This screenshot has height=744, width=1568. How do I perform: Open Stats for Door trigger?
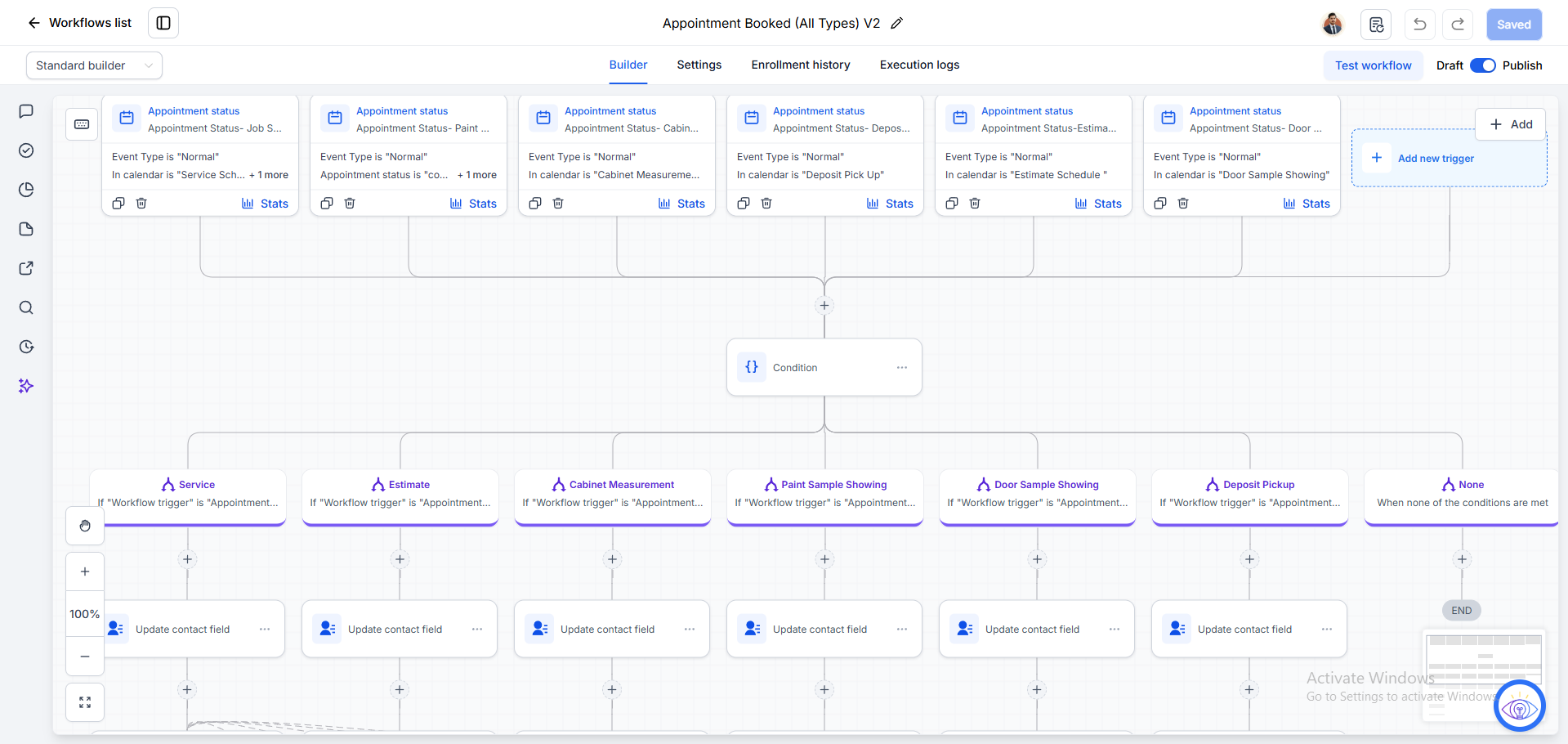point(1307,204)
